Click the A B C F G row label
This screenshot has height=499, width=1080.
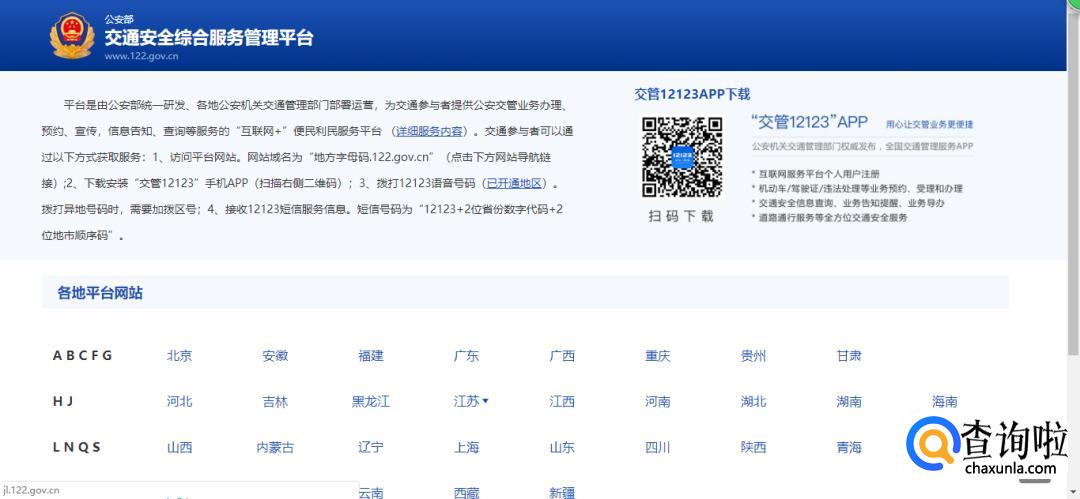(x=82, y=356)
